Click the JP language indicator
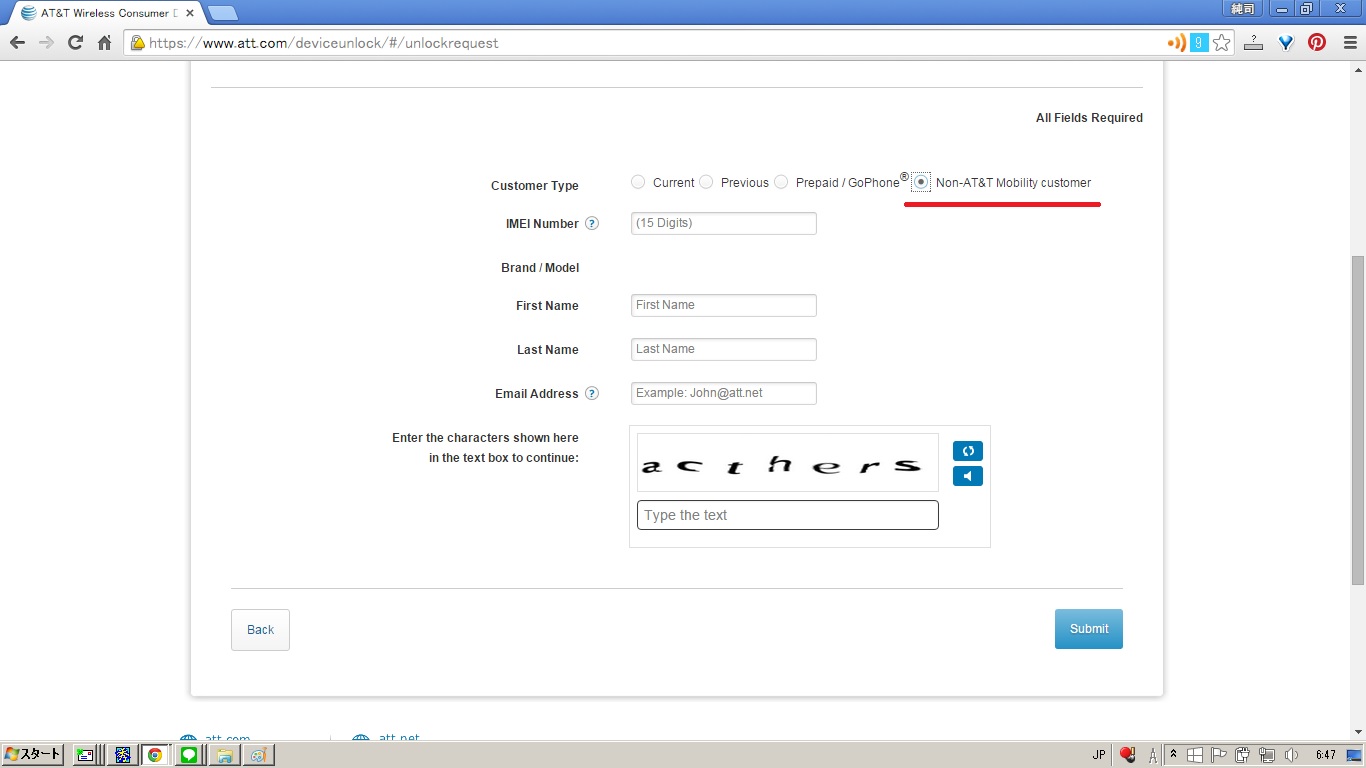This screenshot has width=1366, height=768. [1100, 755]
